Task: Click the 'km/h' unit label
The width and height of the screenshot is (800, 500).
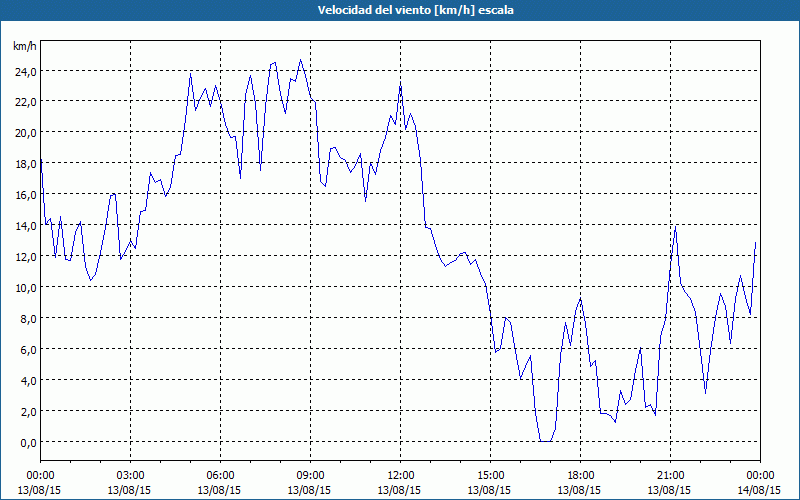Action: coord(24,46)
